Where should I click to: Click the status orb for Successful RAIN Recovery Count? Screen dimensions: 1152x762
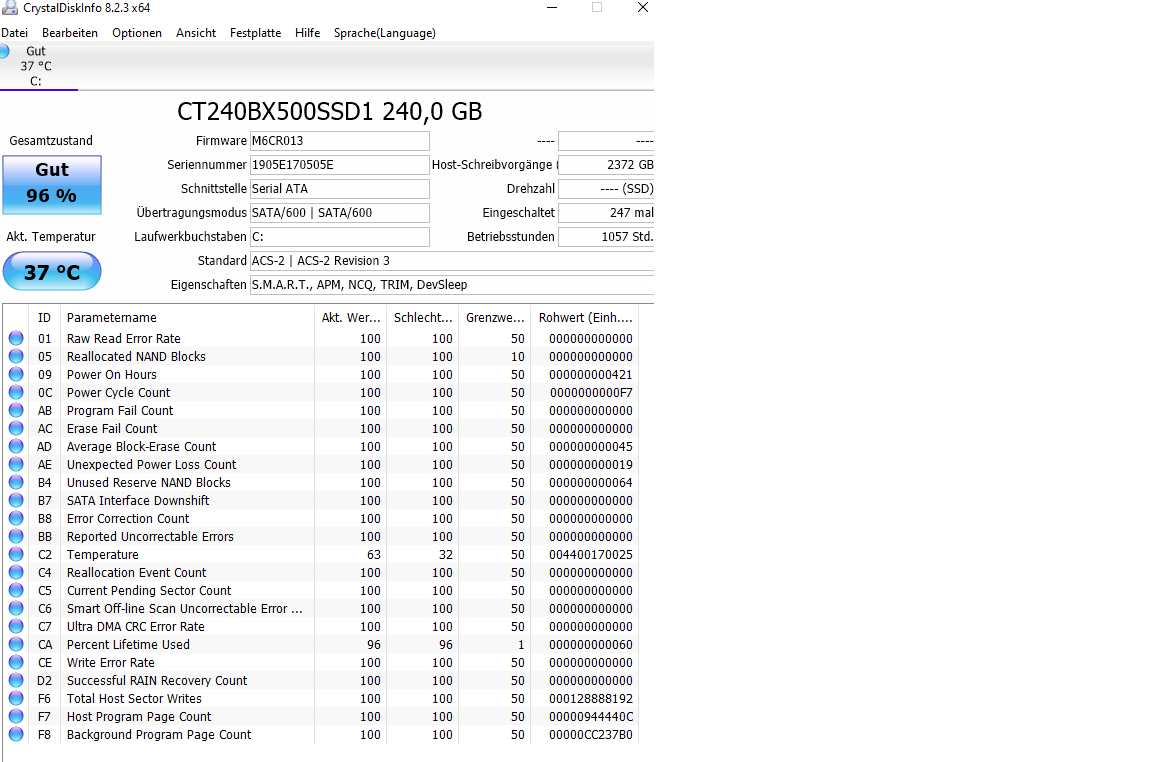point(16,680)
